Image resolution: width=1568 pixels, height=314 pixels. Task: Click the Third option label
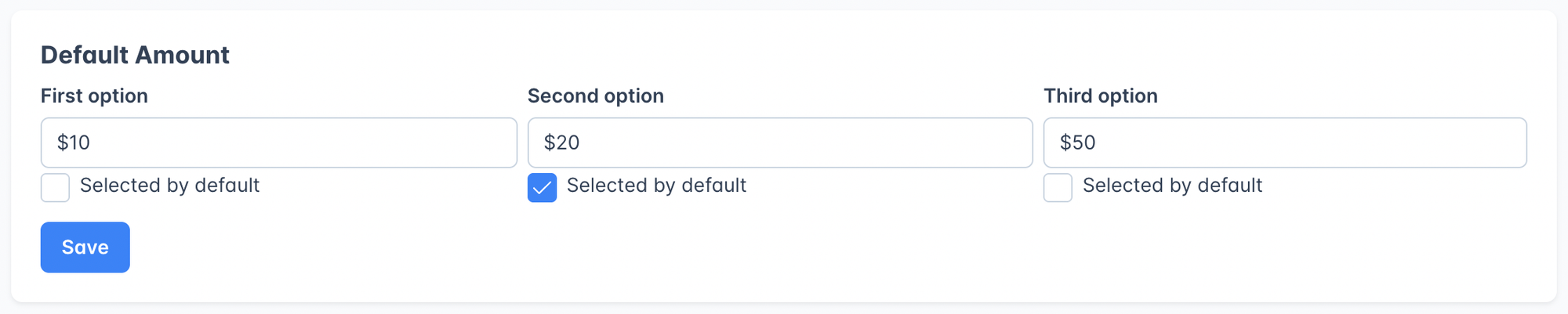1100,96
